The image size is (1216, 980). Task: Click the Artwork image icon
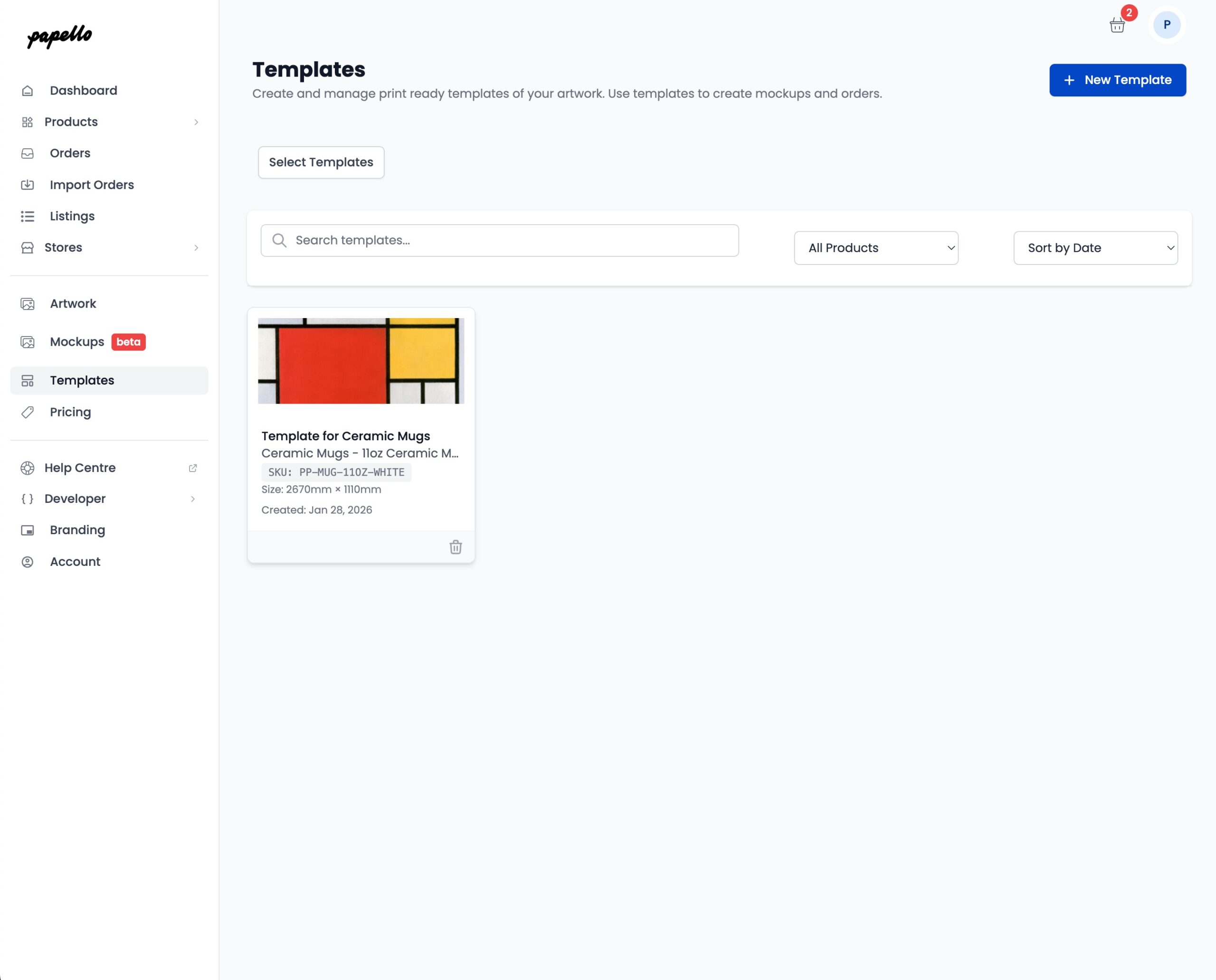(x=27, y=304)
